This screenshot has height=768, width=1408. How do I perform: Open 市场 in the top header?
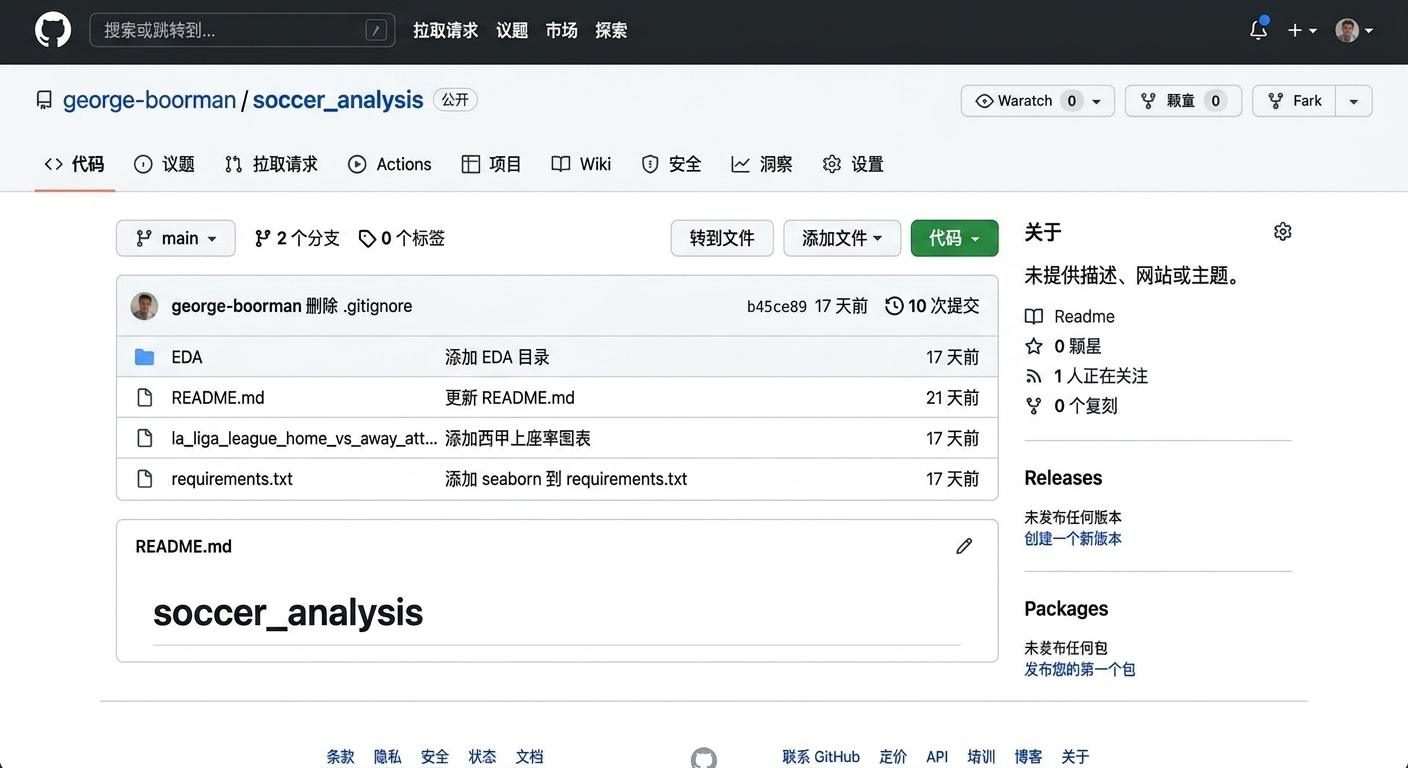pos(562,30)
